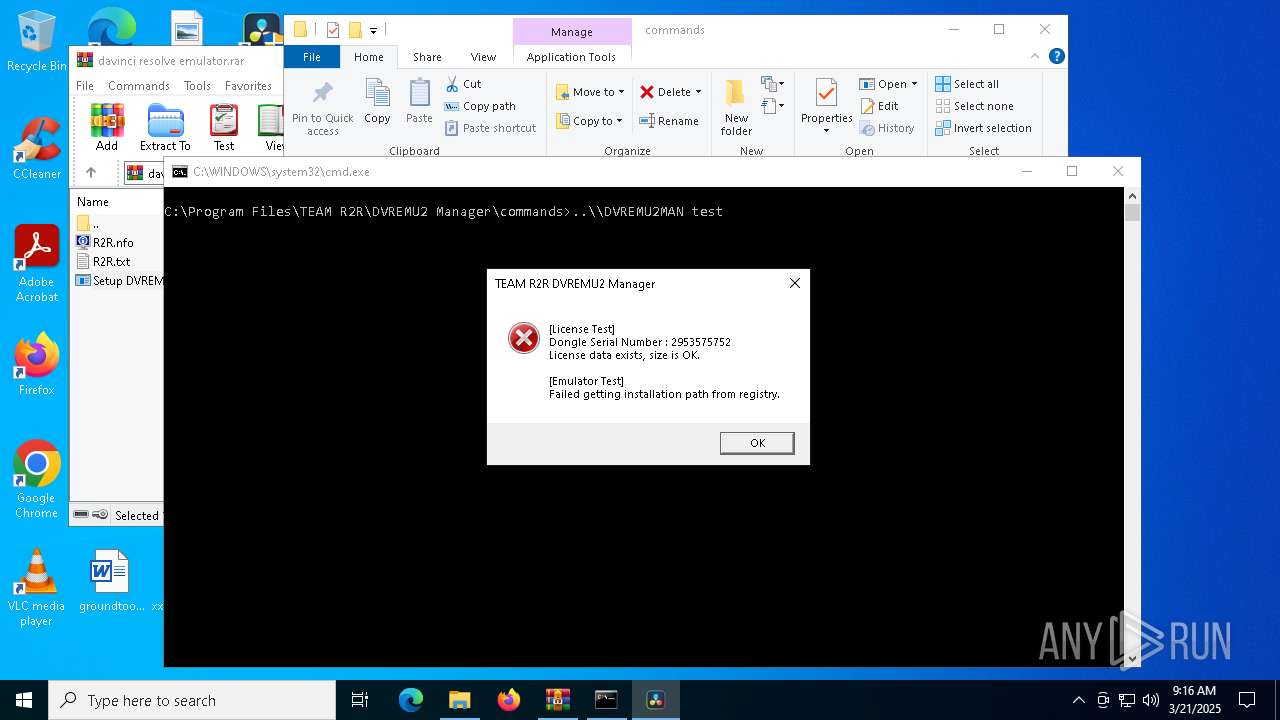Click WinRAR Extract To toolbar button

[165, 128]
